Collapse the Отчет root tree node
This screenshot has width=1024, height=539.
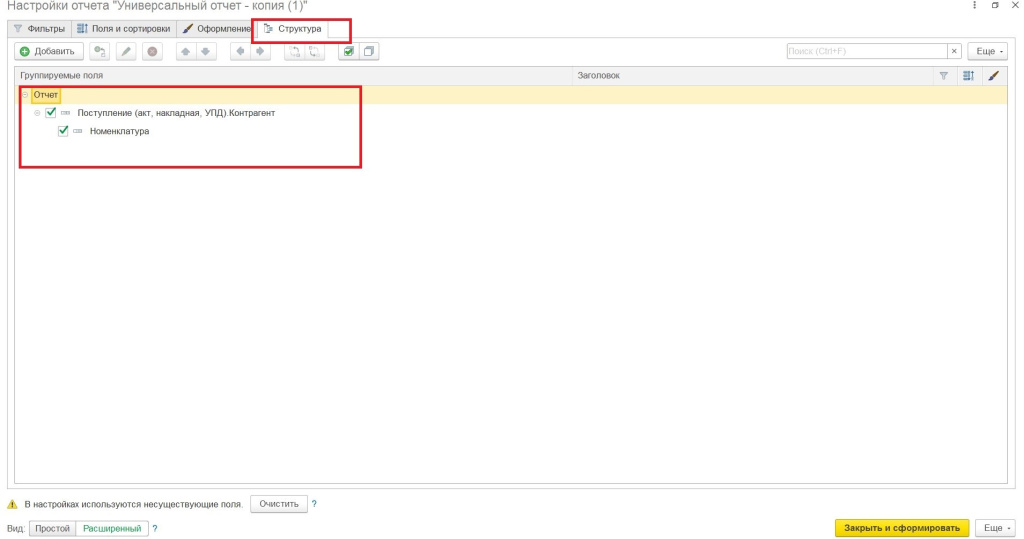pos(26,95)
